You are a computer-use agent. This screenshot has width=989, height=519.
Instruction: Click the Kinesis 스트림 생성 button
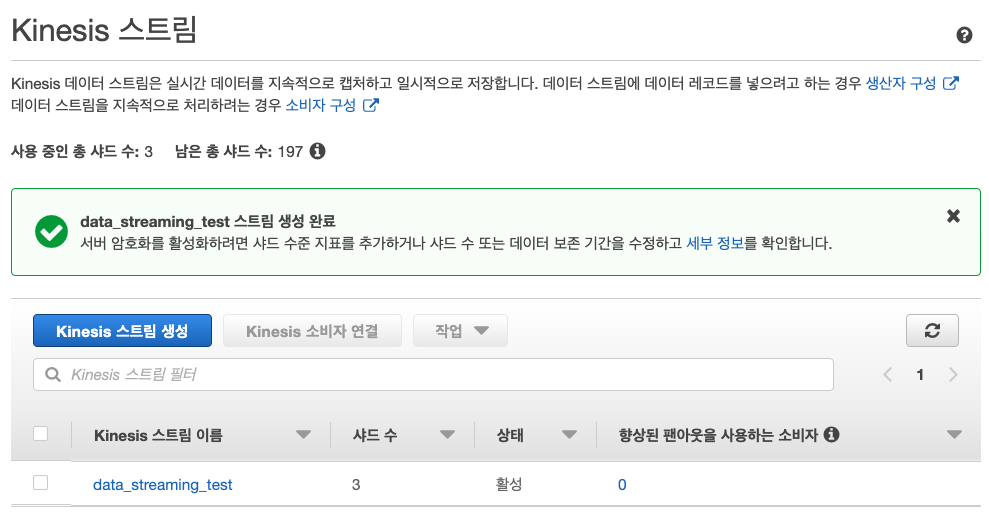122,331
